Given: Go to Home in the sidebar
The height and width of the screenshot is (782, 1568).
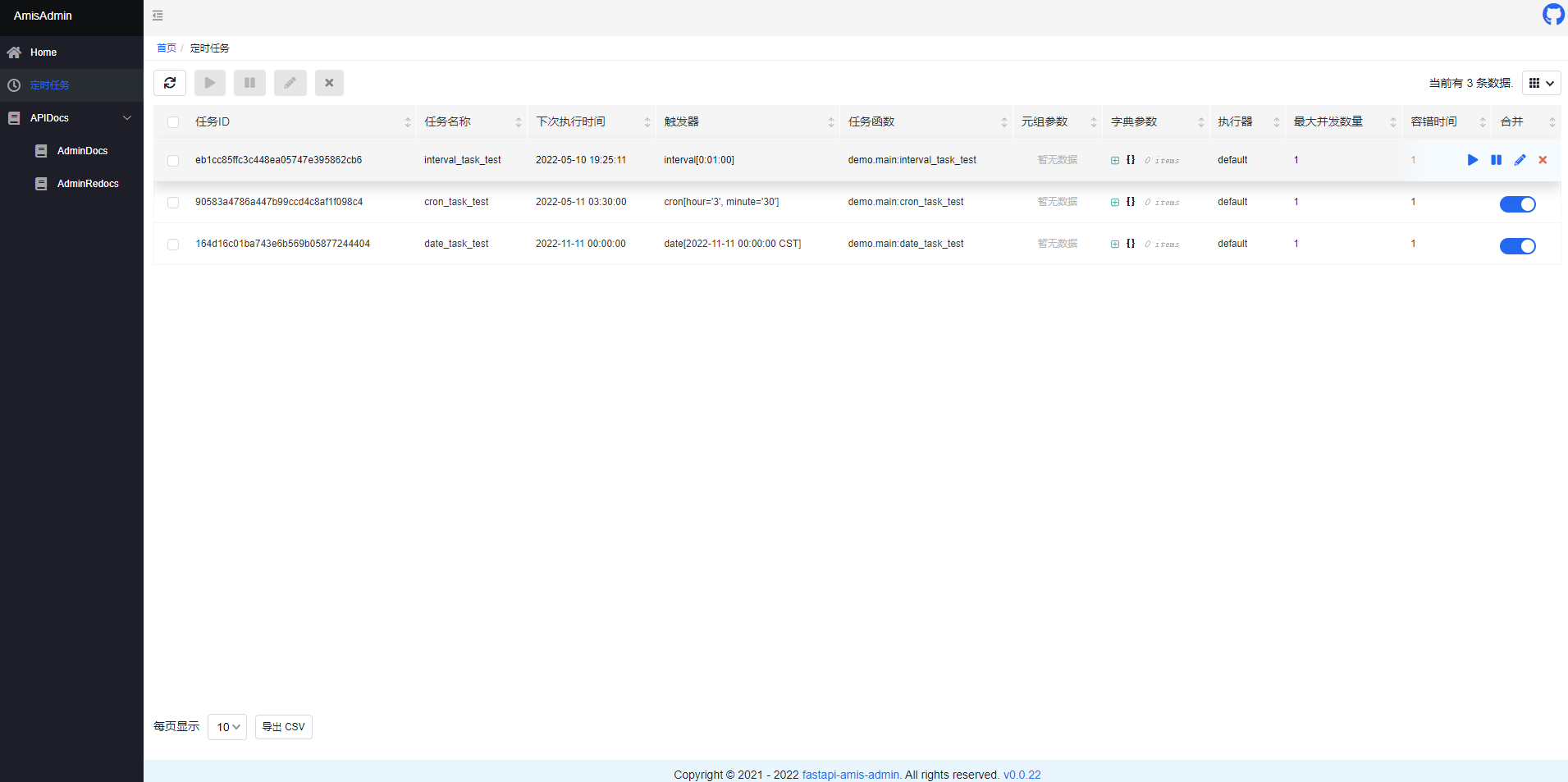Looking at the screenshot, I should point(71,53).
